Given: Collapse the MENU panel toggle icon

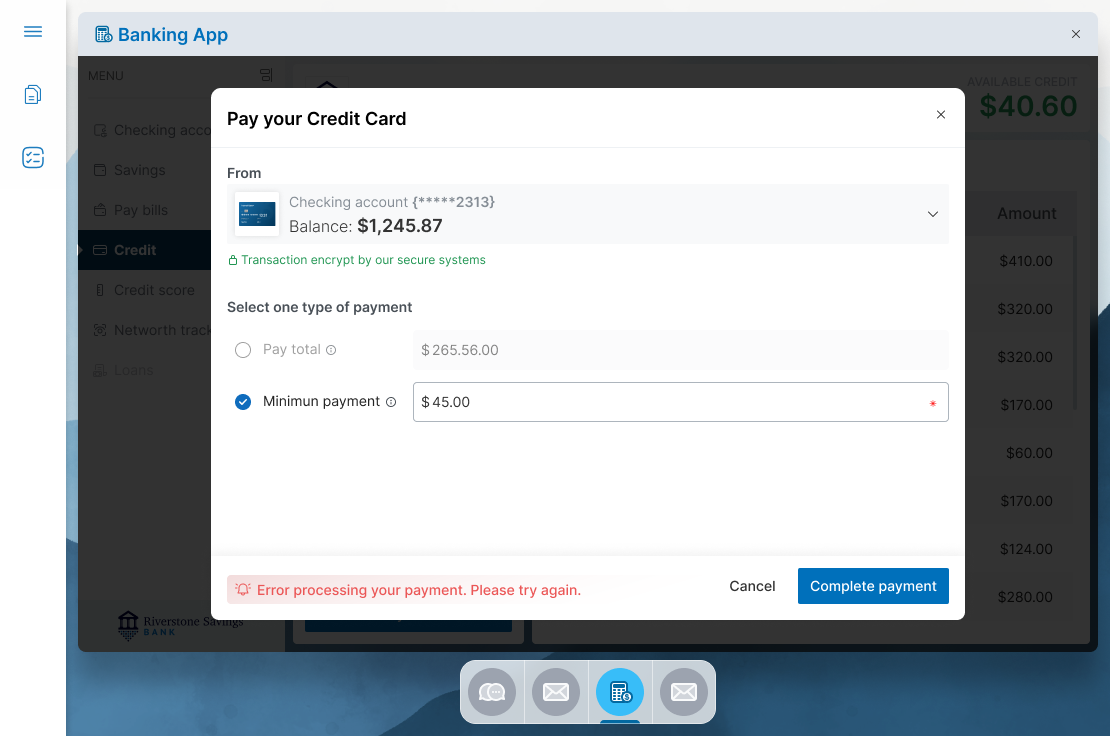Looking at the screenshot, I should pos(266,75).
